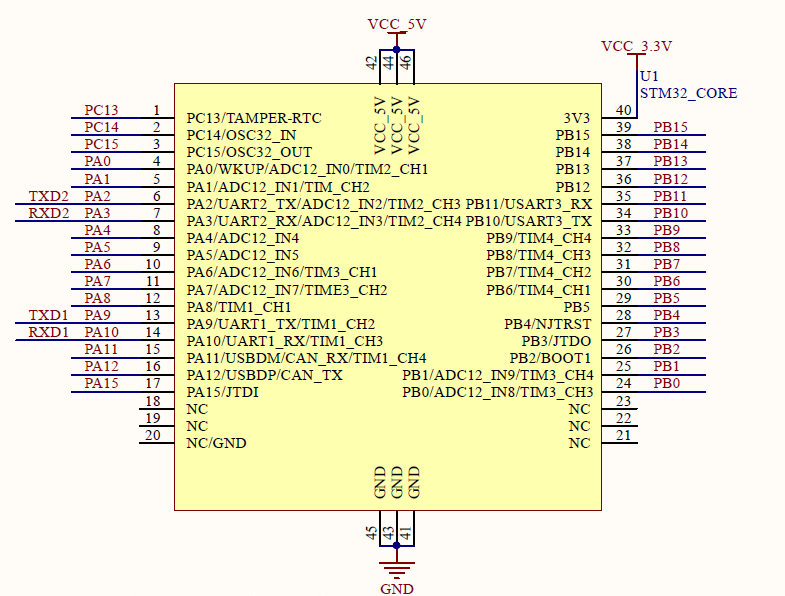This screenshot has width=785, height=596.
Task: Click pin name PA11/USBDM/CAN_RX/TIM1_CH4
Action: click(306, 358)
